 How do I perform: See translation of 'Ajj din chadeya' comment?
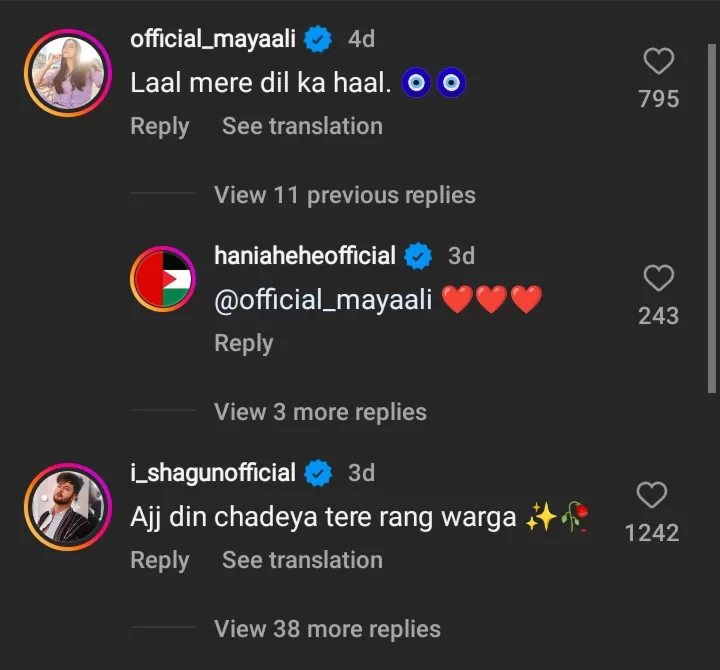coord(302,560)
